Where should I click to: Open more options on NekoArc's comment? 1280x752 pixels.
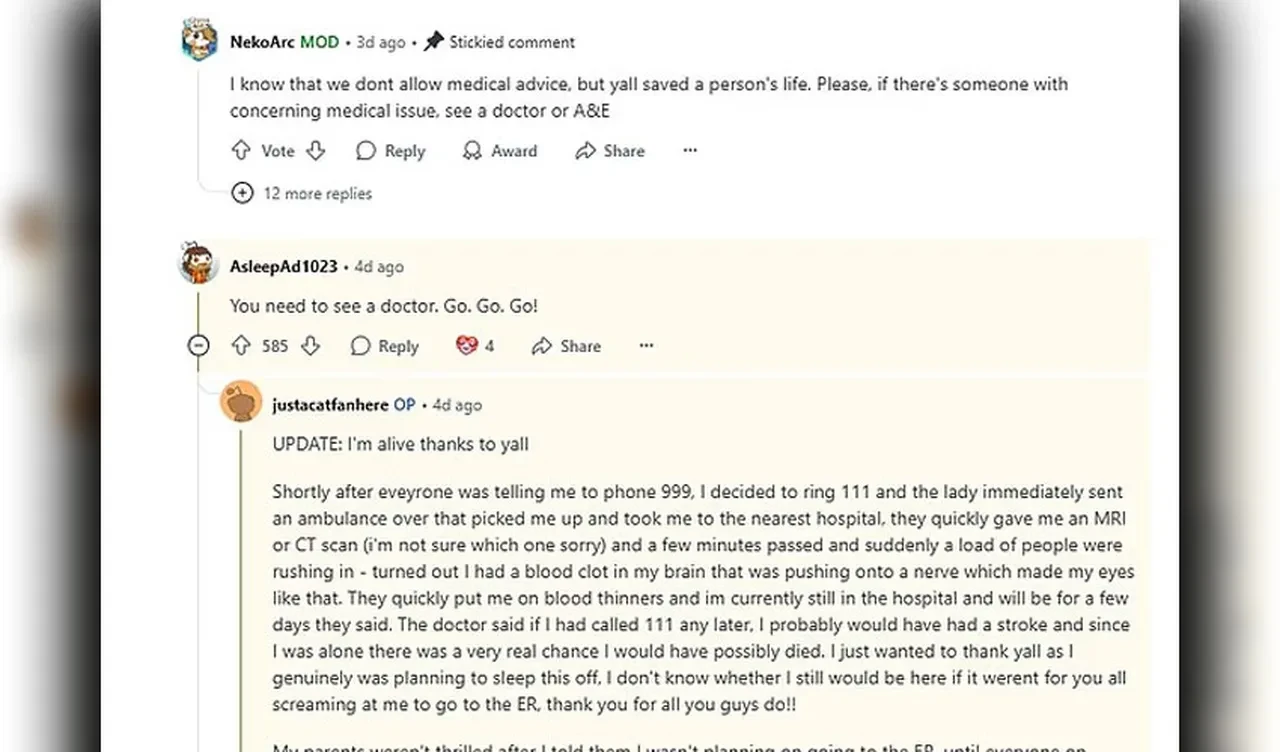pyautogui.click(x=690, y=151)
